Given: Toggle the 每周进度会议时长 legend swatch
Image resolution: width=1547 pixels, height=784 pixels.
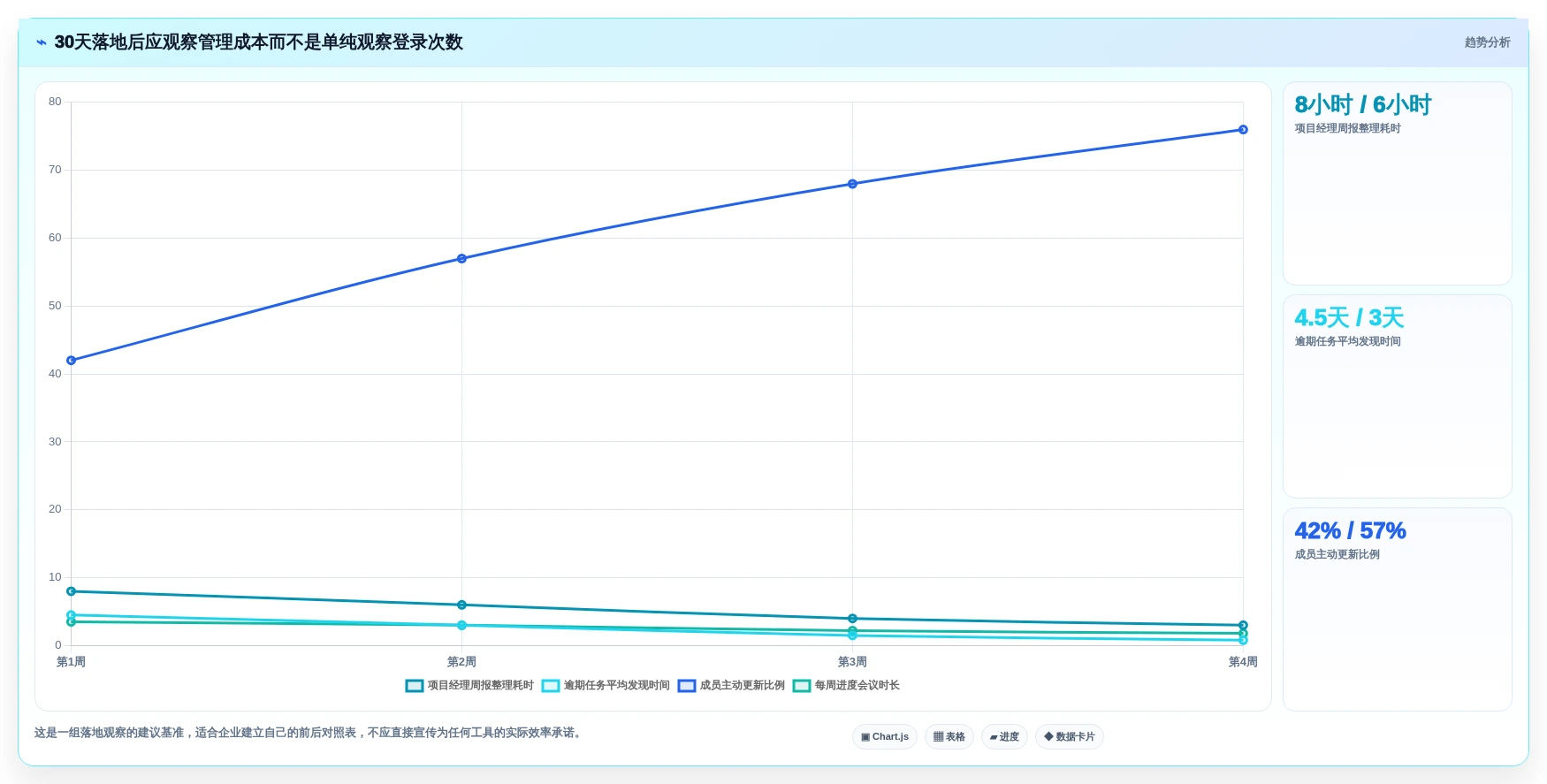Looking at the screenshot, I should [x=802, y=686].
